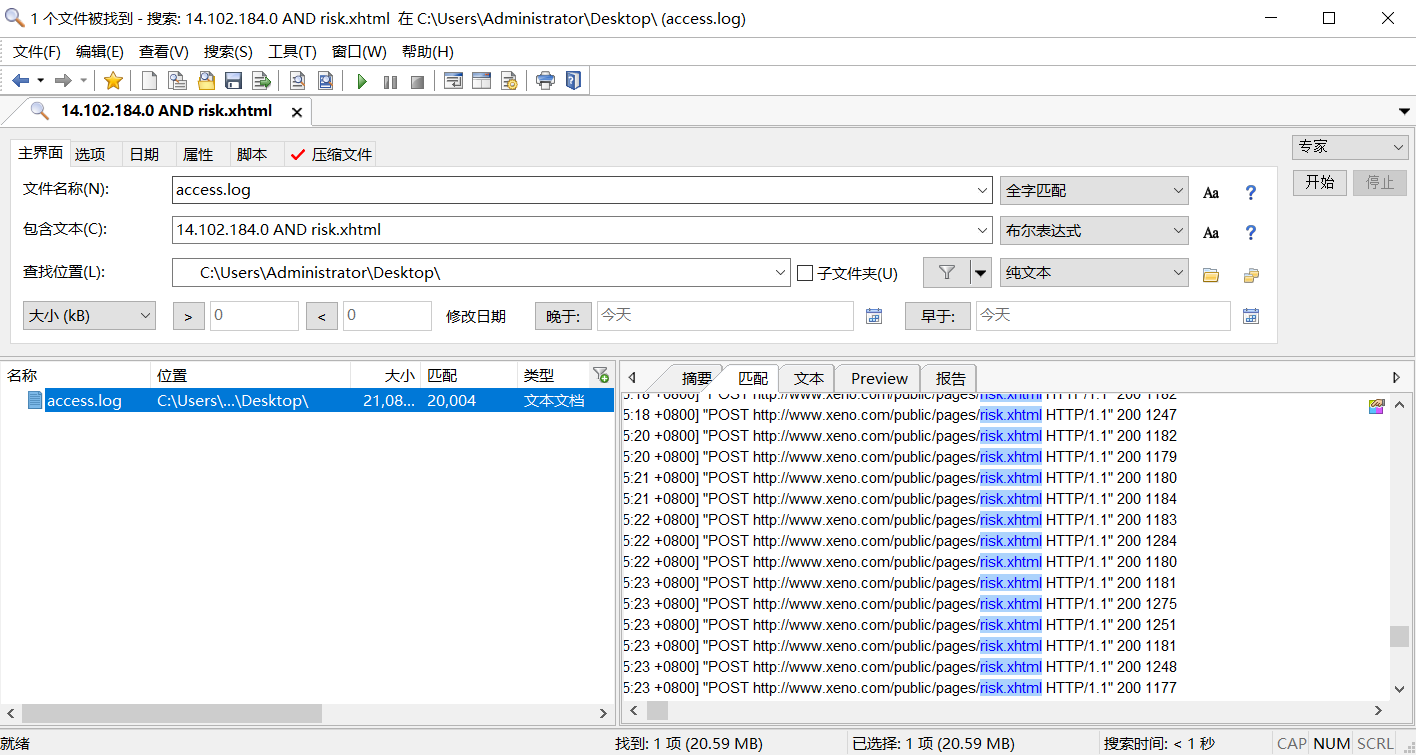Switch to the 日期 tab

[x=144, y=154]
